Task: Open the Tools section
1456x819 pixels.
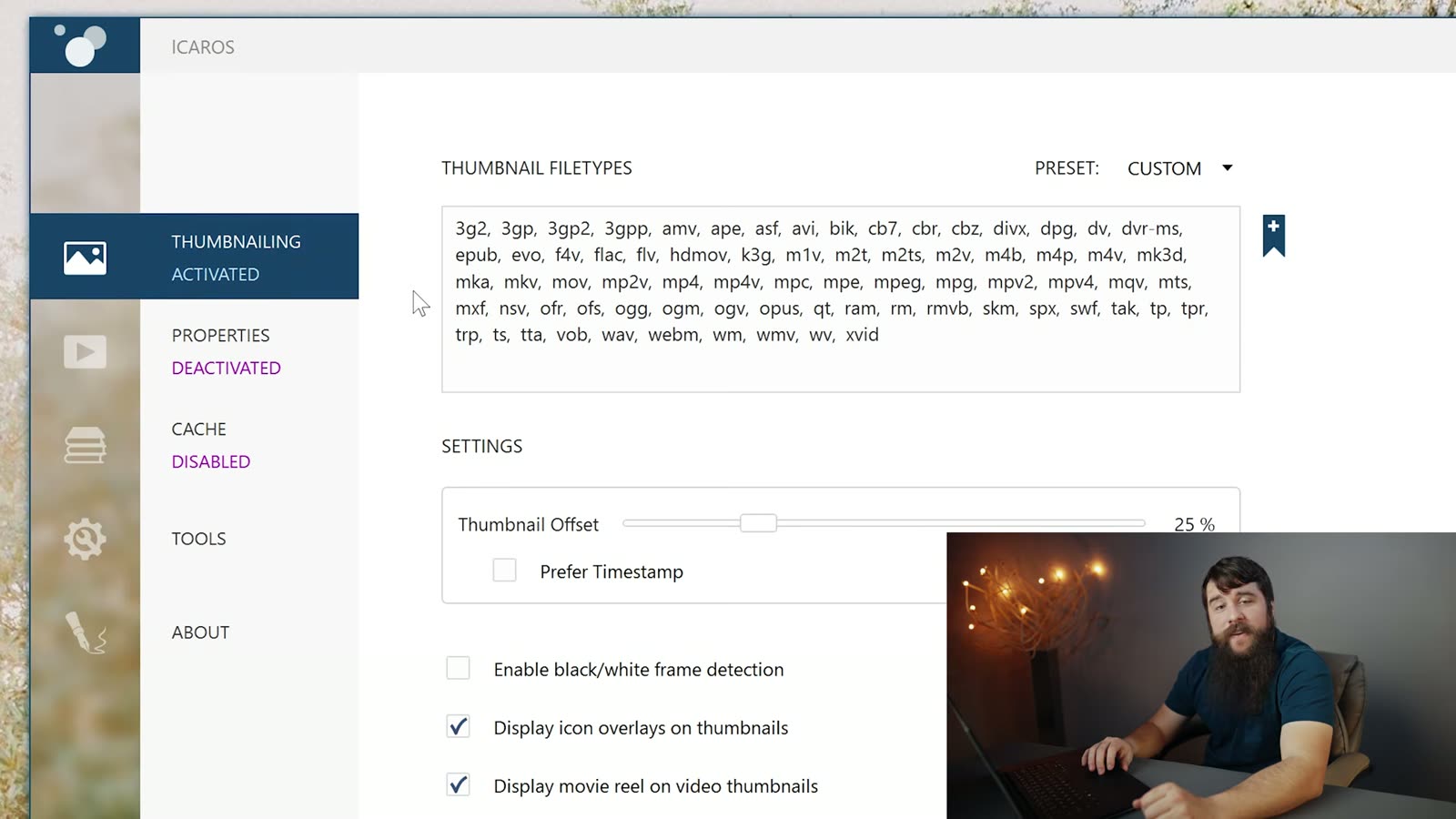Action: [198, 539]
